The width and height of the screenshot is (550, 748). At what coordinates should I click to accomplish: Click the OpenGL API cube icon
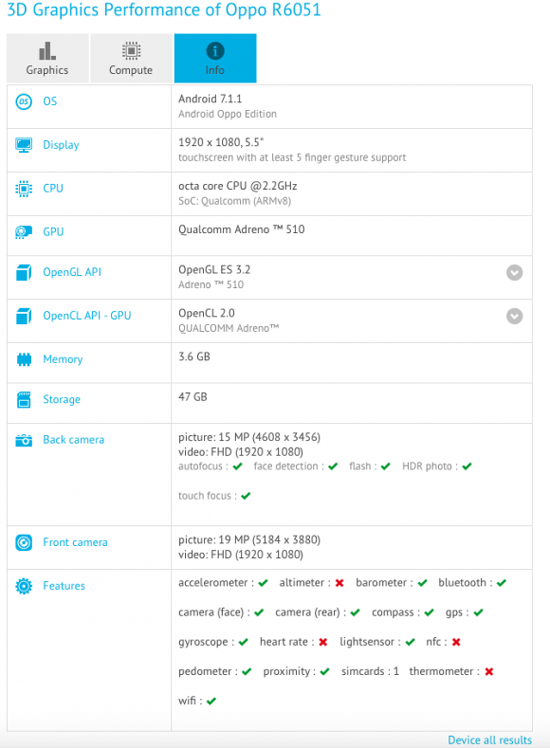[x=24, y=273]
